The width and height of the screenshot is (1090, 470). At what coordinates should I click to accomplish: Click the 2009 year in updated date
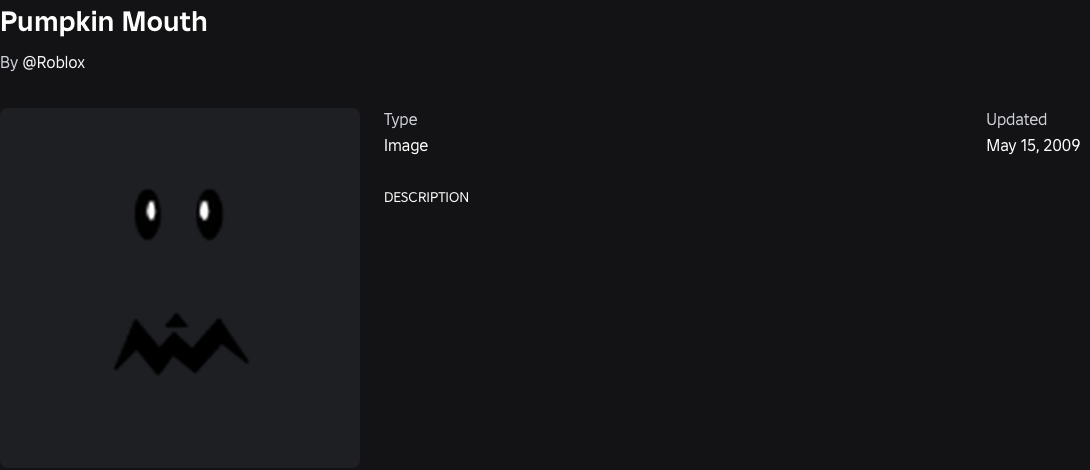pos(1061,145)
